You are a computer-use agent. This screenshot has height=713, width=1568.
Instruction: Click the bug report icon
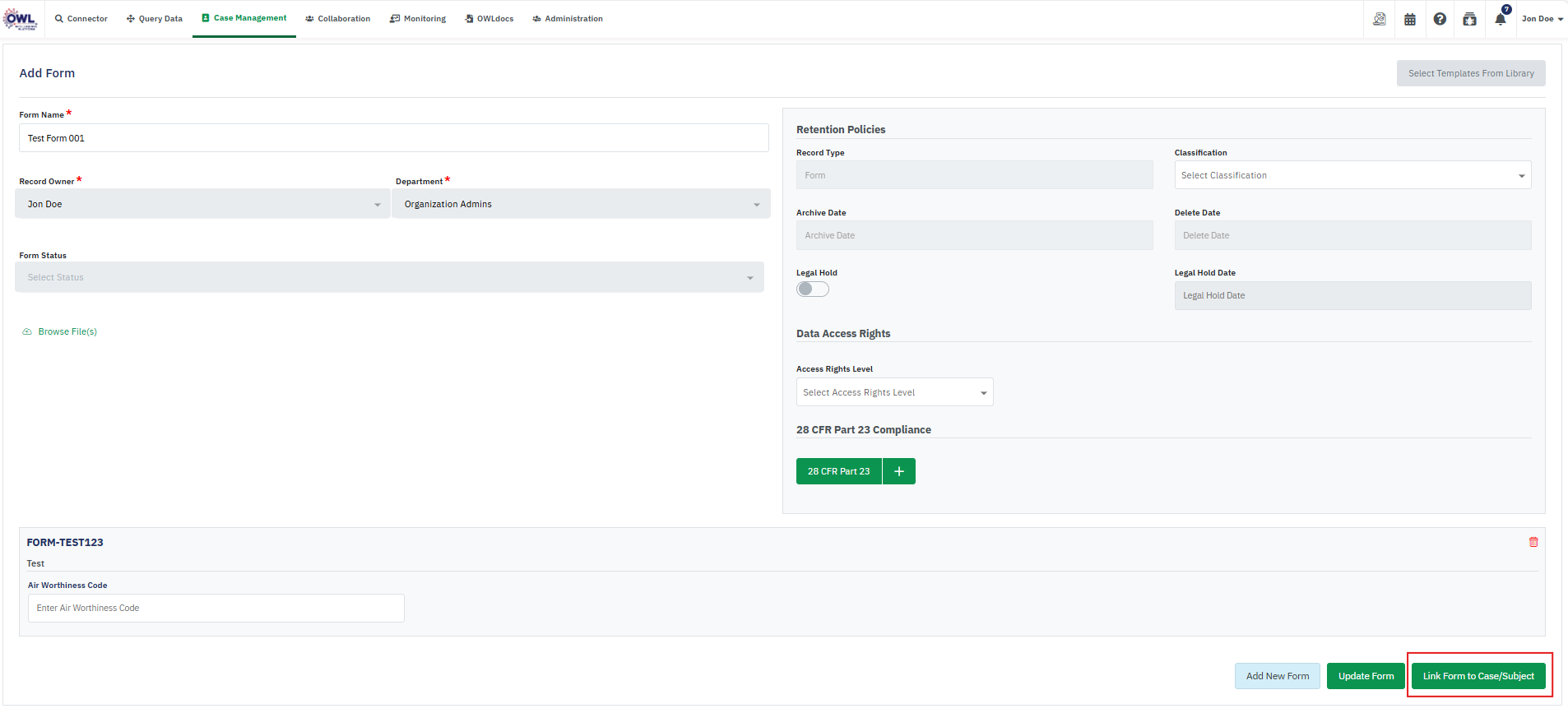(x=1469, y=19)
